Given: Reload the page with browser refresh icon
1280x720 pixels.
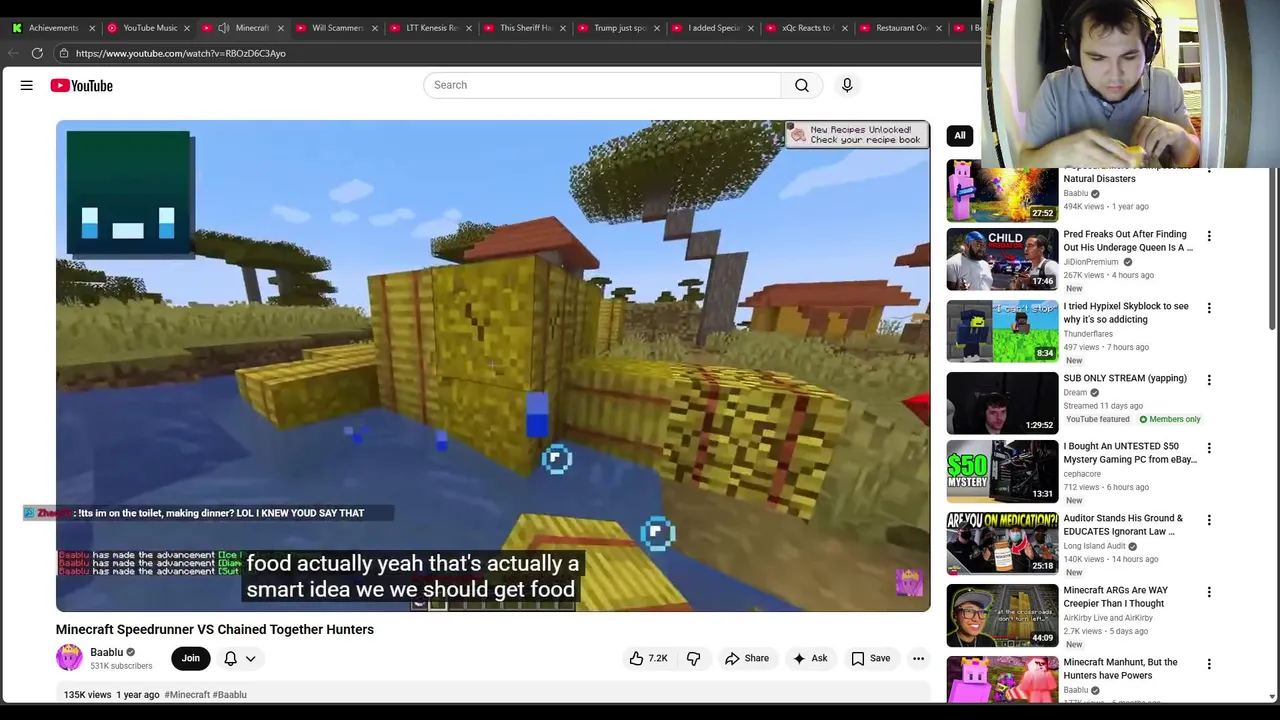Looking at the screenshot, I should pos(37,53).
